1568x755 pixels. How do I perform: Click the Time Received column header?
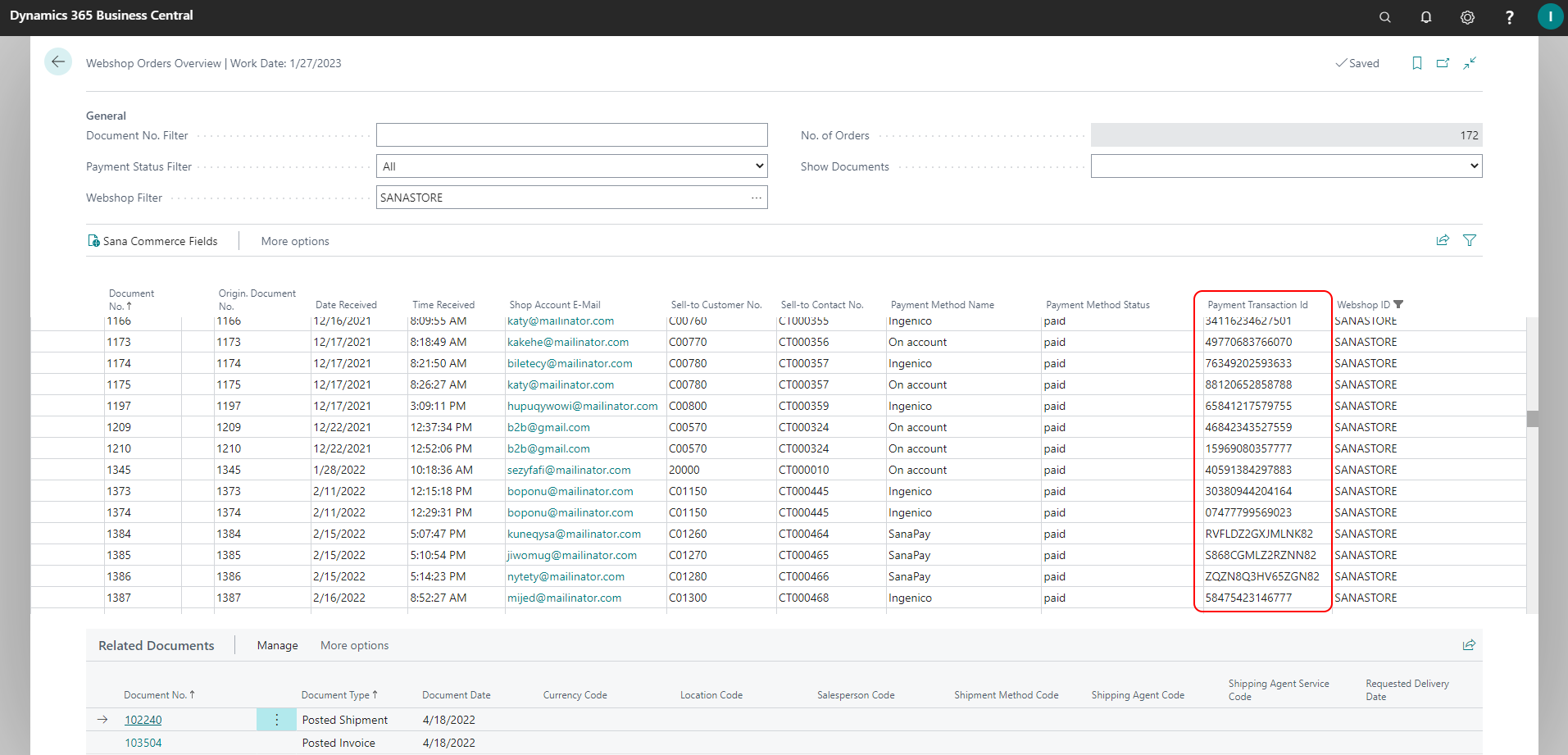443,305
